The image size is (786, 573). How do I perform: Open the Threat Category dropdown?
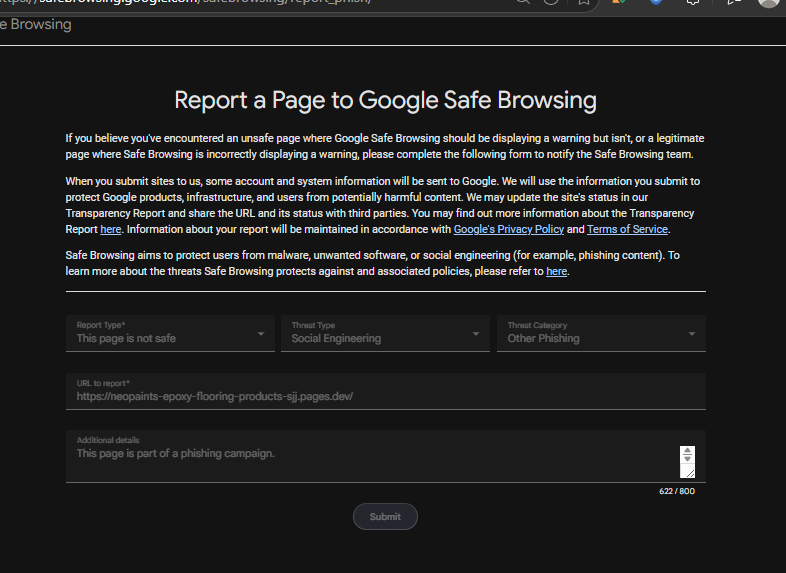[x=601, y=333]
